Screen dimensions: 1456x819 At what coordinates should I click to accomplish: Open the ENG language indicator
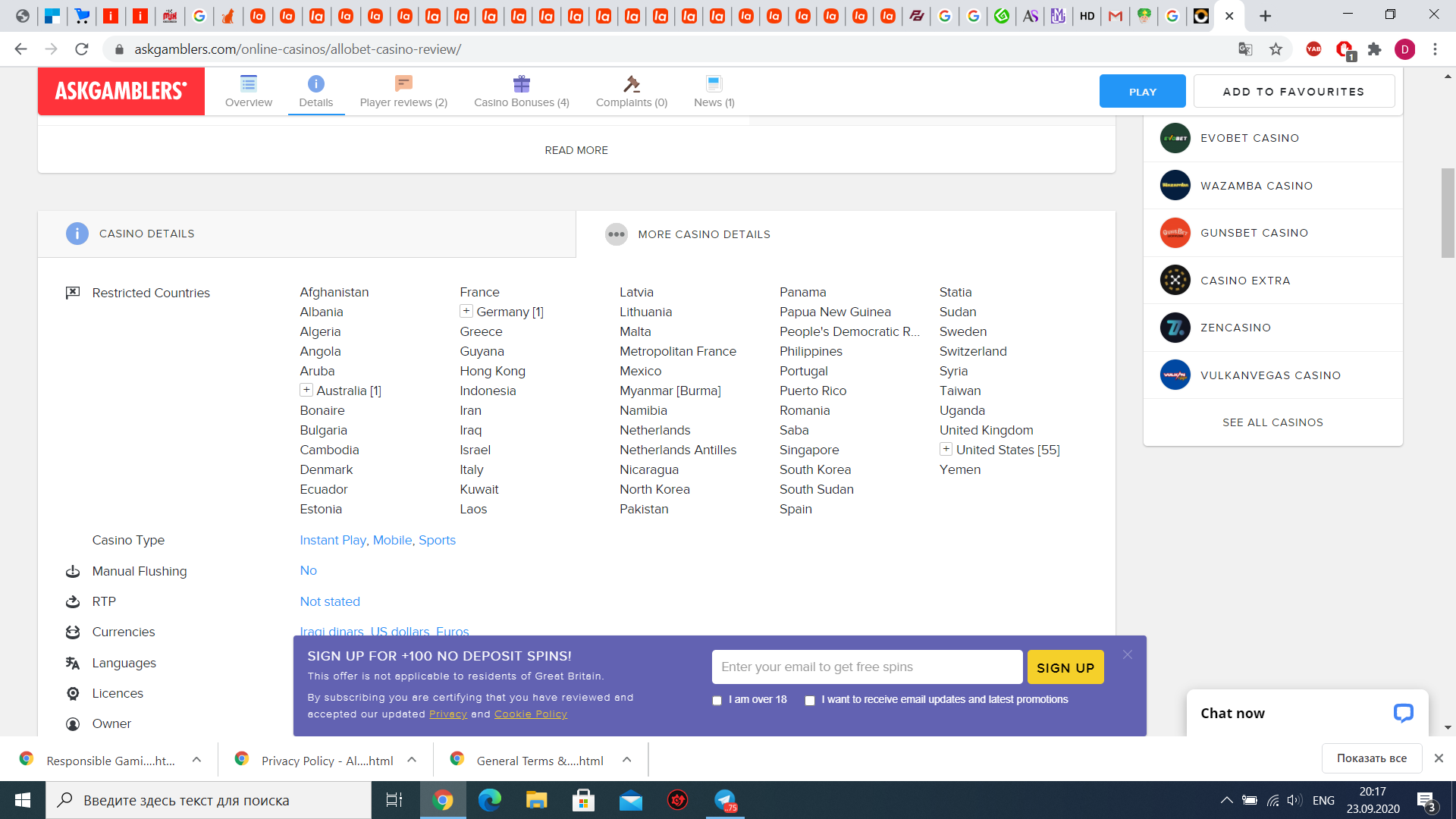point(1323,800)
